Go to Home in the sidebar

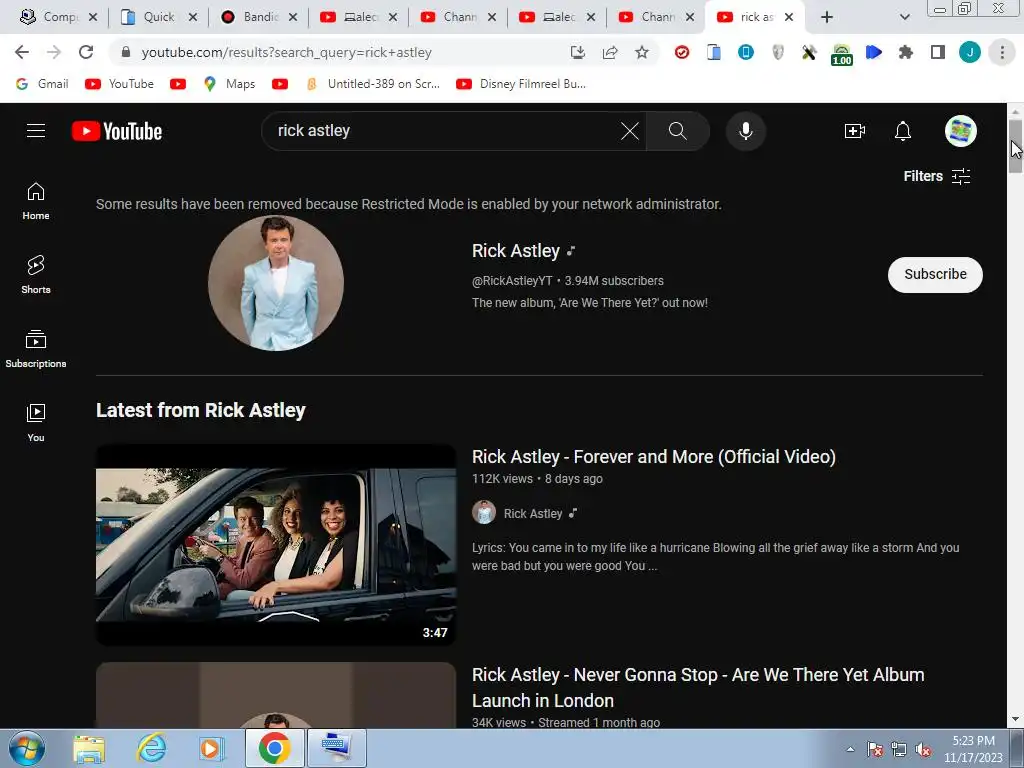36,201
